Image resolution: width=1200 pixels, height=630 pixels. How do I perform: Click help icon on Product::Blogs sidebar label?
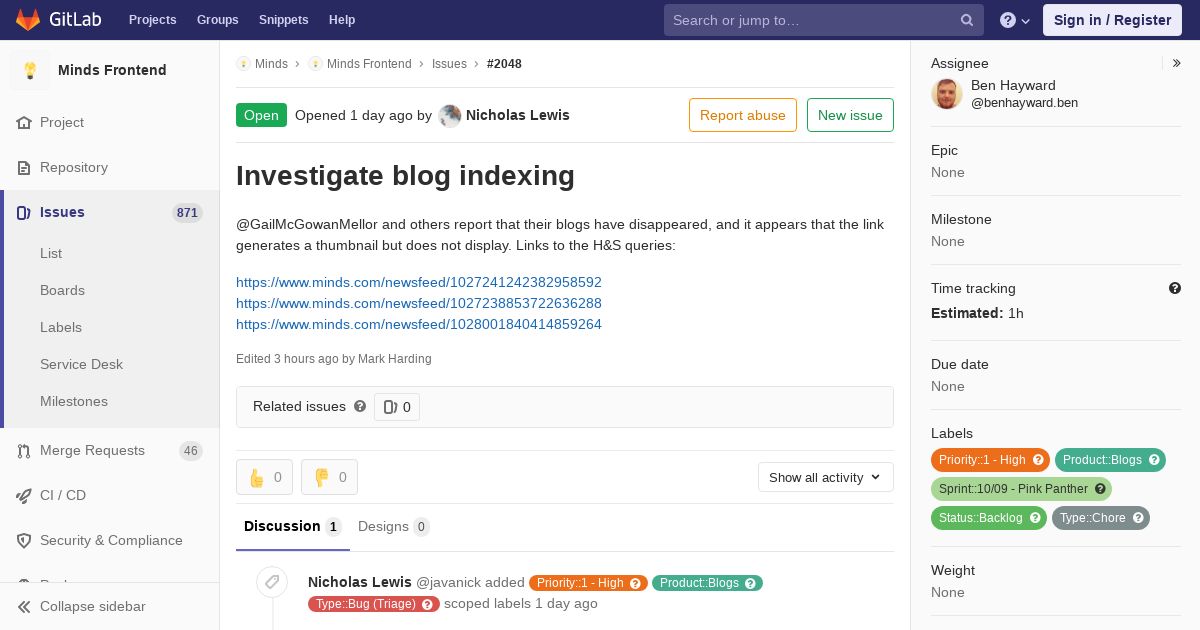[x=1154, y=460]
